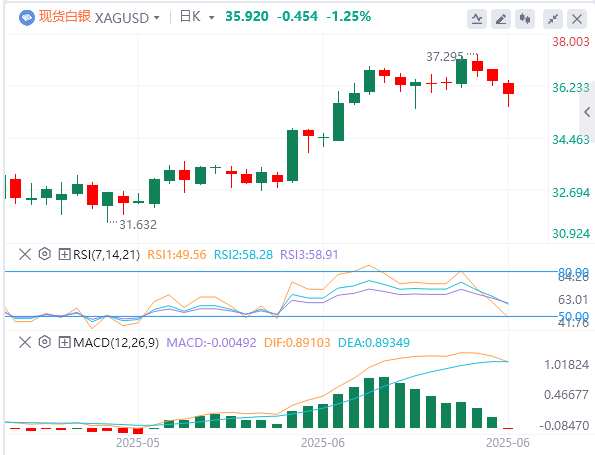Expand the right side panel arrow
Screen dimensions: 595x455
[x=587, y=112]
